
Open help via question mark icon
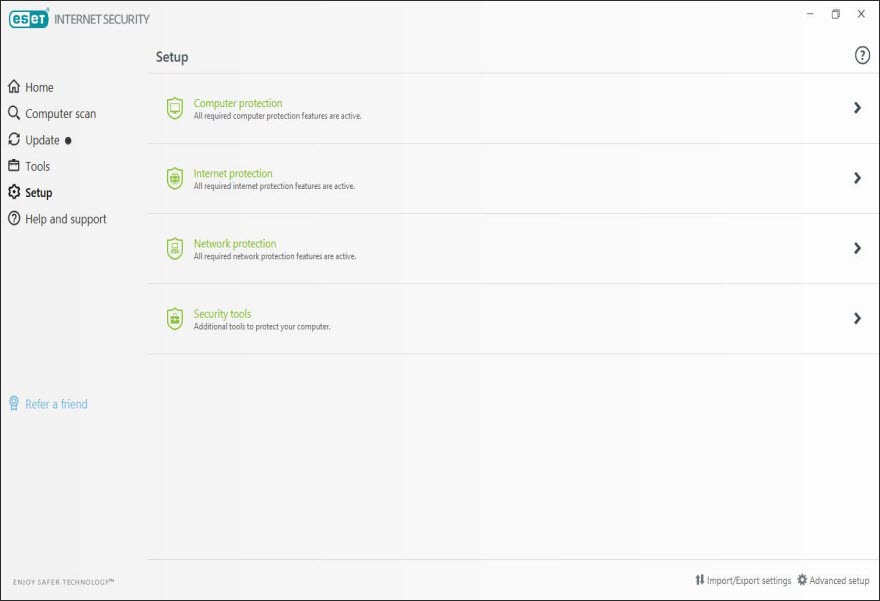862,55
